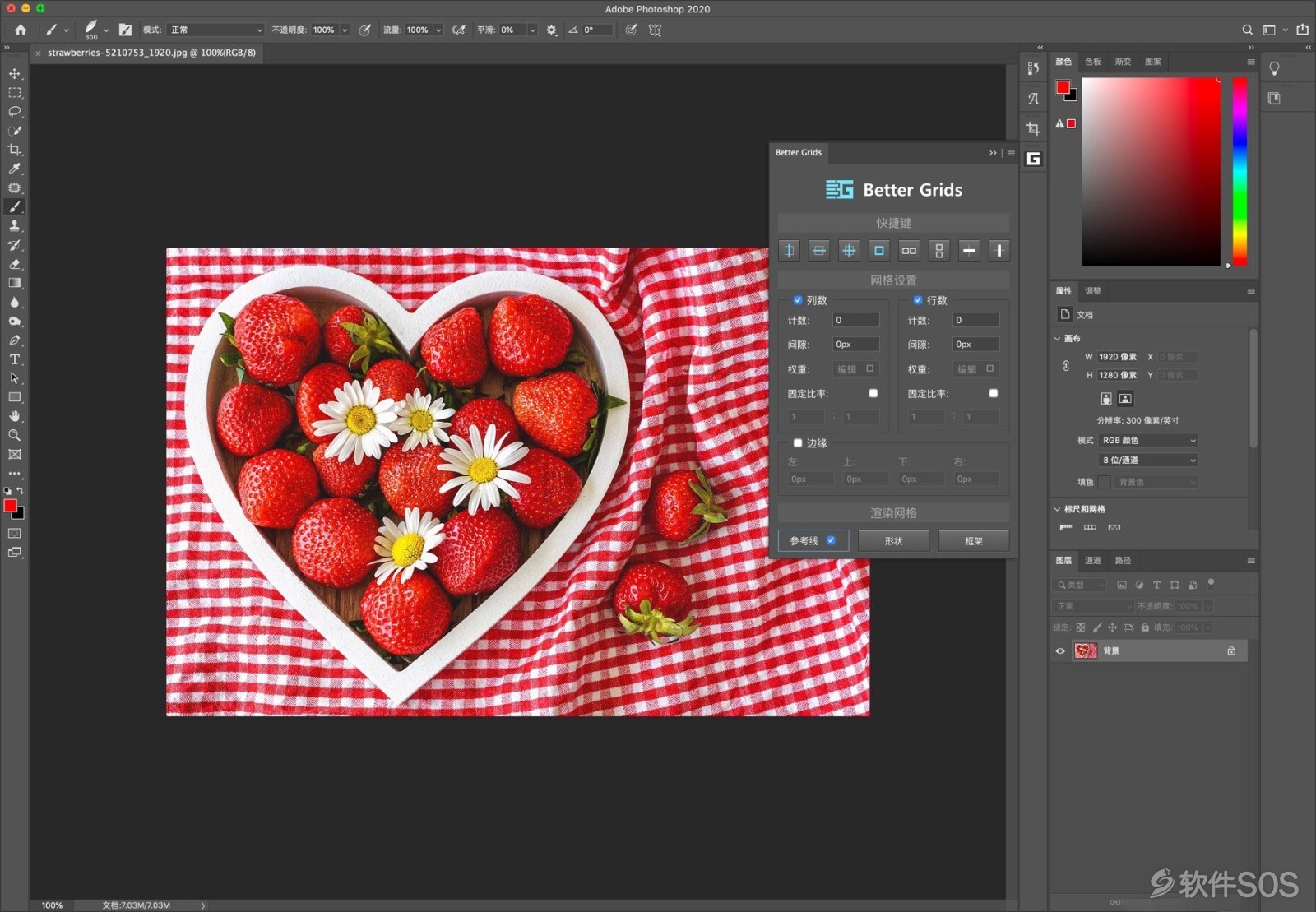Open the flow 100% dropdown arrow
This screenshot has width=1316, height=912.
[x=438, y=30]
